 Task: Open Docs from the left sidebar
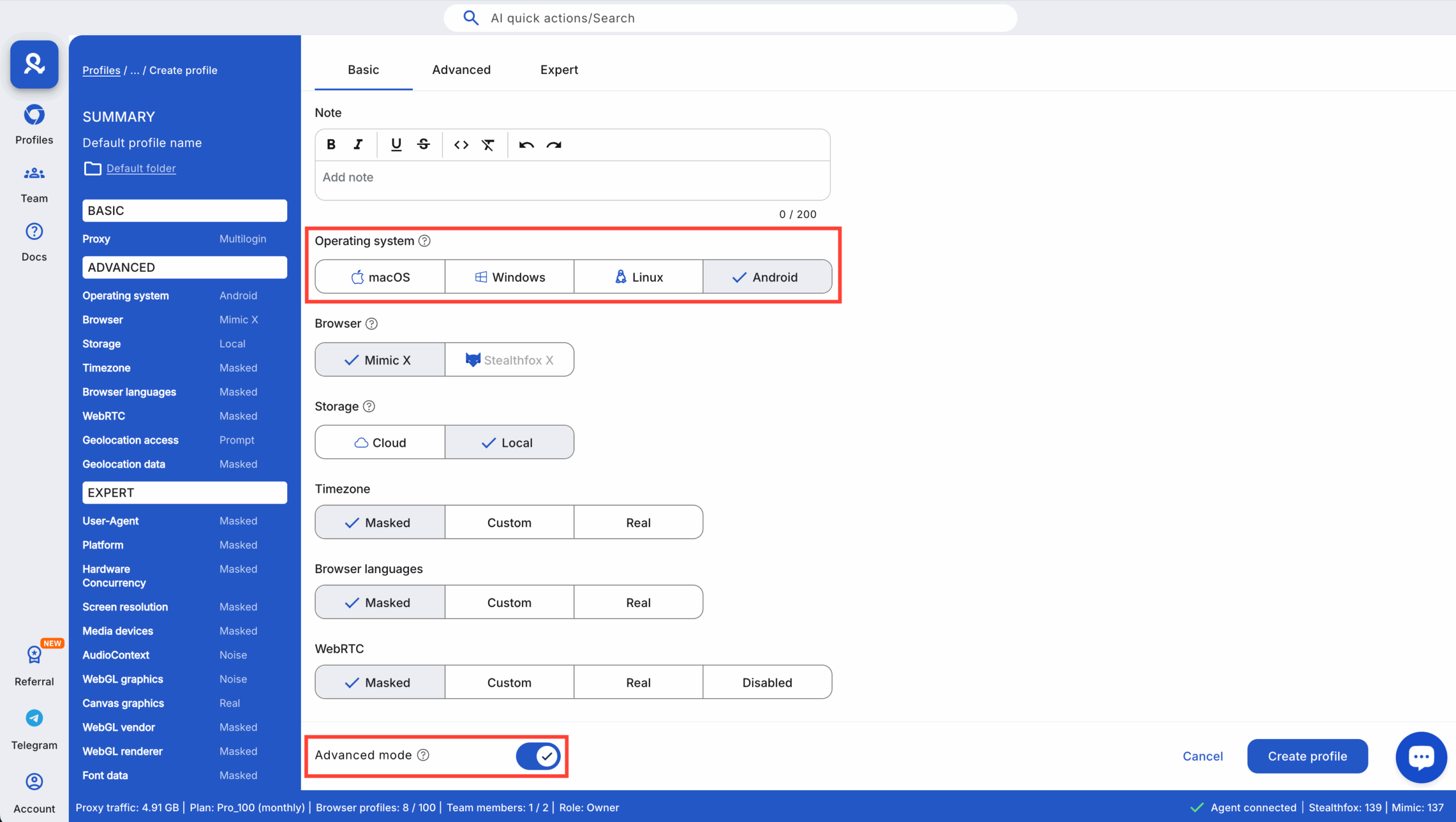click(x=34, y=242)
